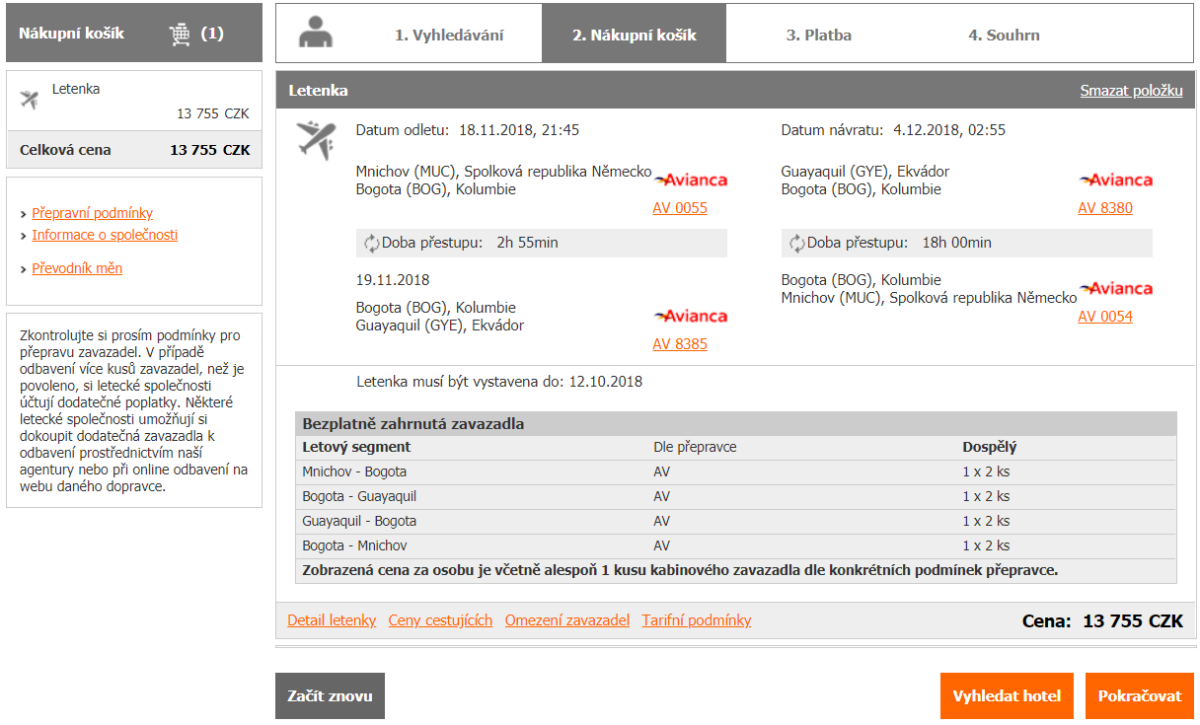
Task: Click the user profile icon in step bar
Action: (x=316, y=34)
